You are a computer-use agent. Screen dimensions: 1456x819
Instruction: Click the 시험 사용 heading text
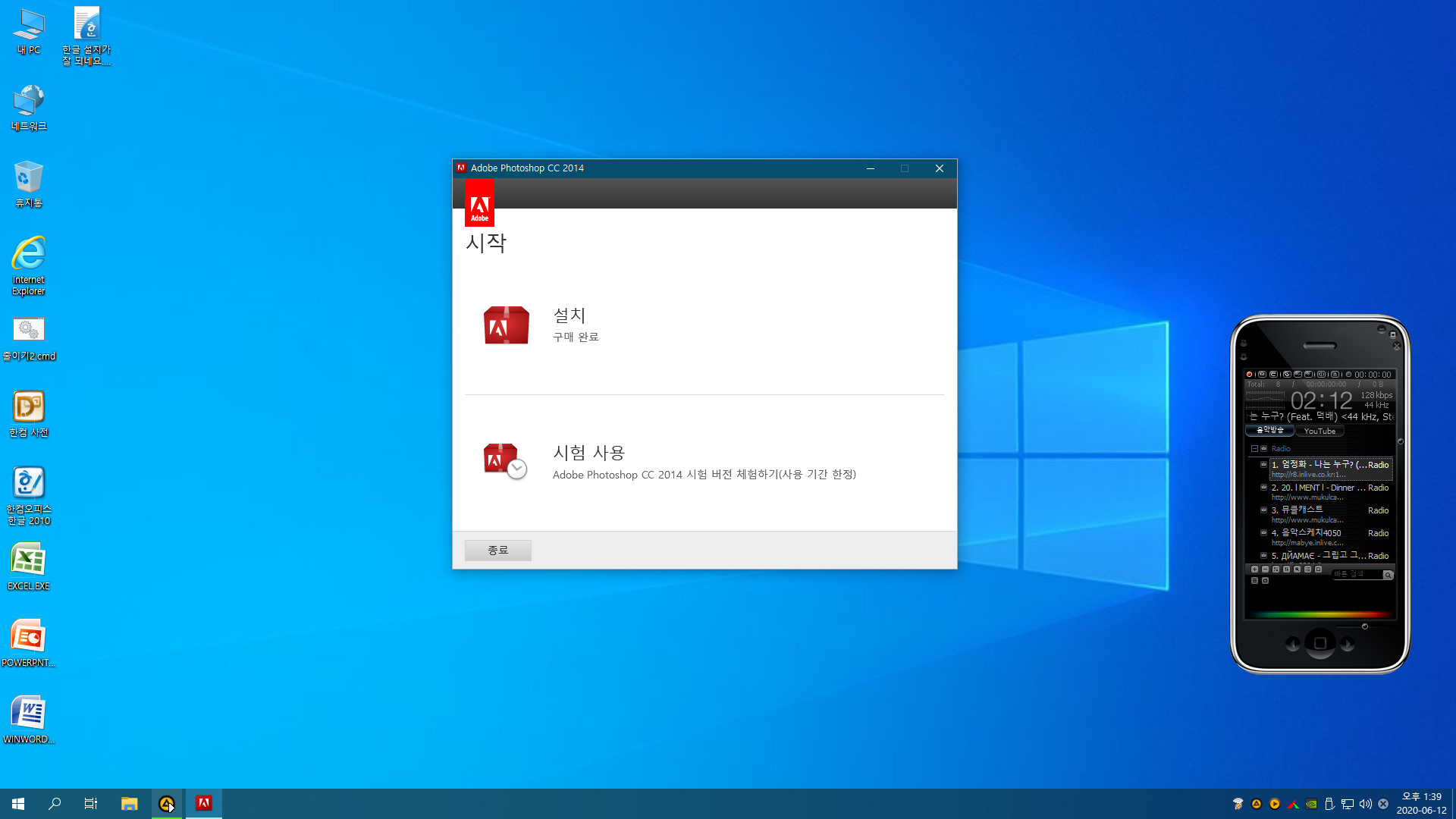click(x=589, y=453)
